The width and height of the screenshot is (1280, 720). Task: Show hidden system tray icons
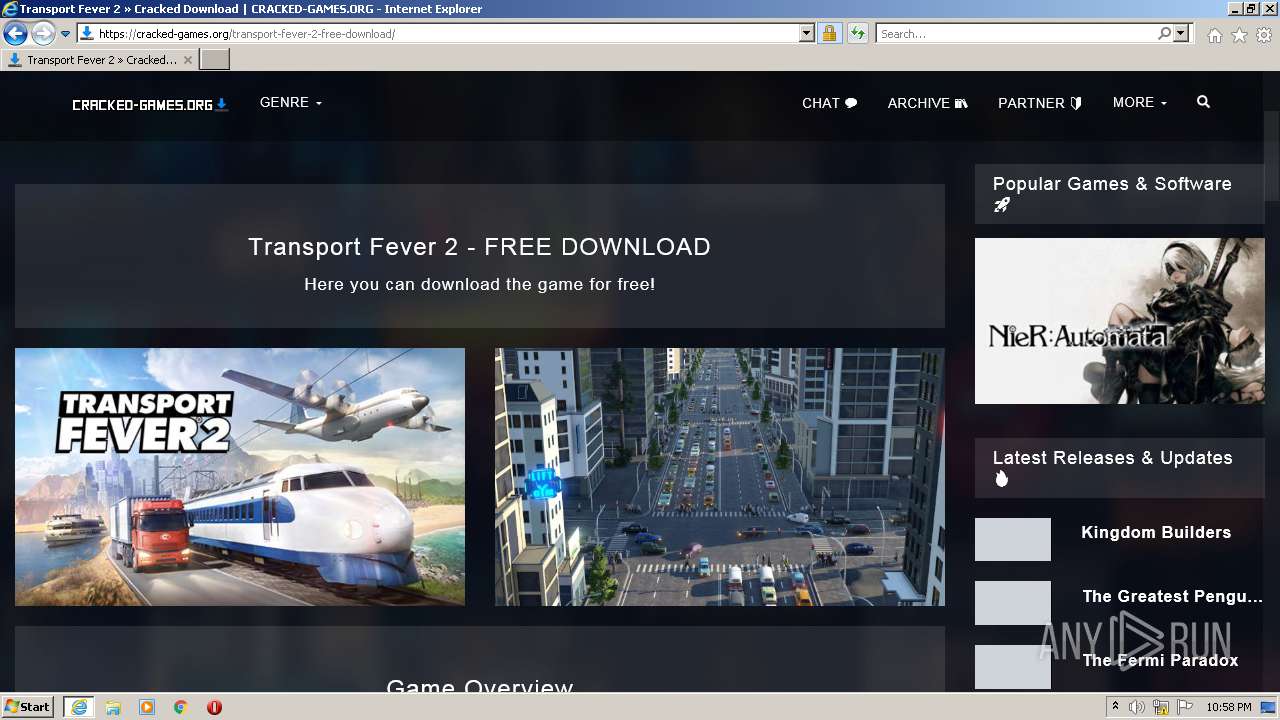coord(1115,707)
